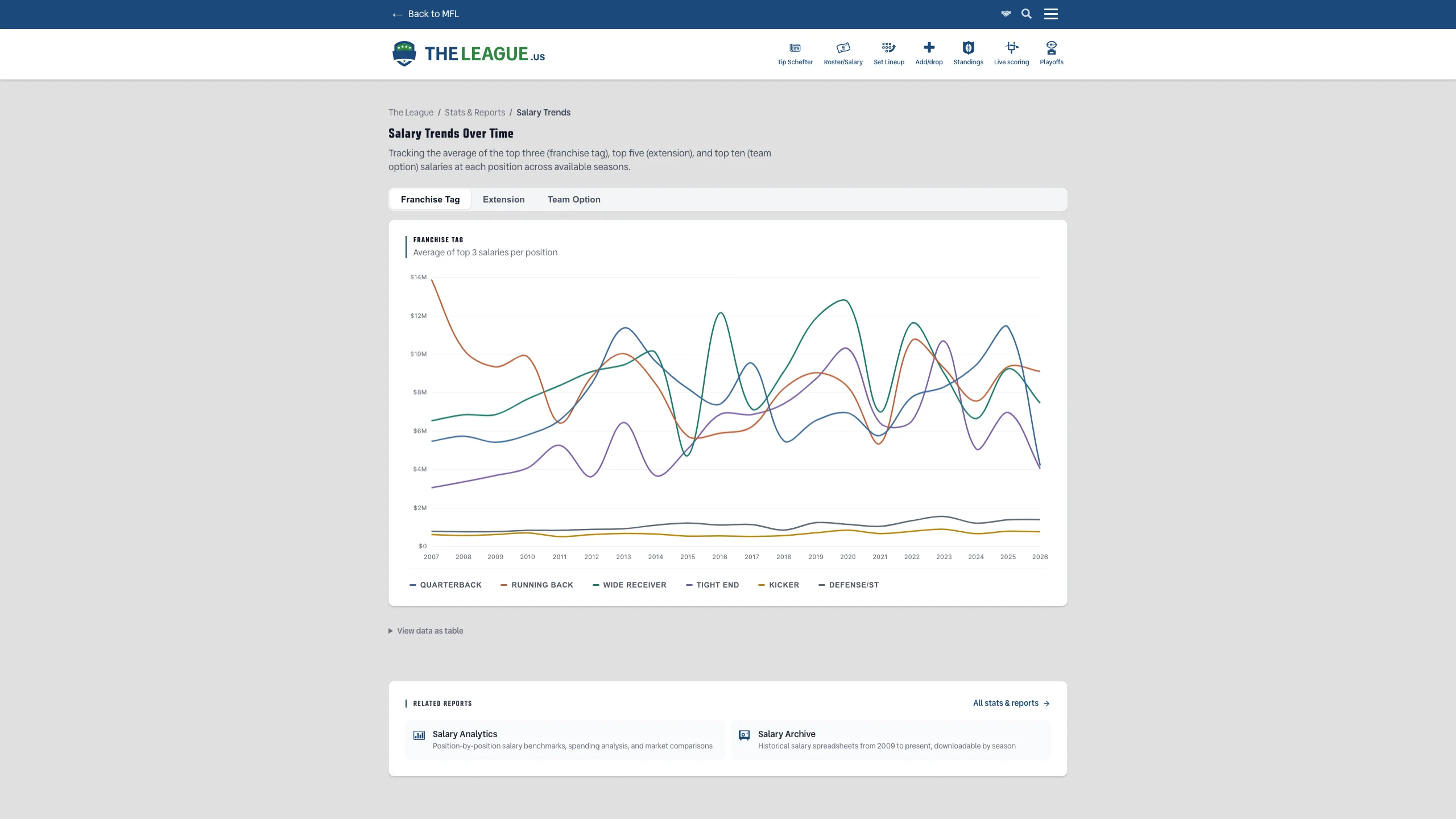Expand View data as table
The height and width of the screenshot is (819, 1456).
(x=426, y=631)
